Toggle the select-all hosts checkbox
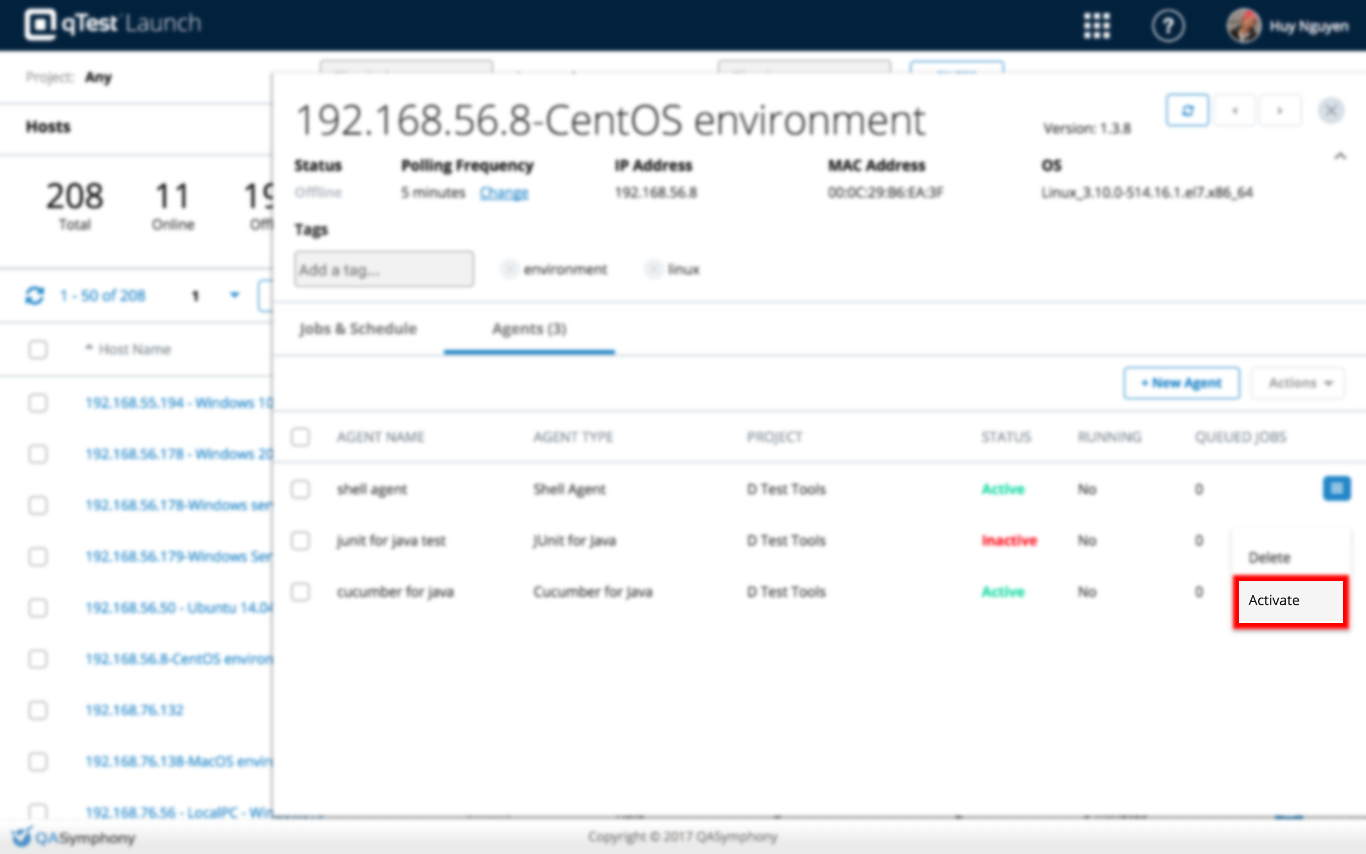The height and width of the screenshot is (854, 1366). point(38,349)
